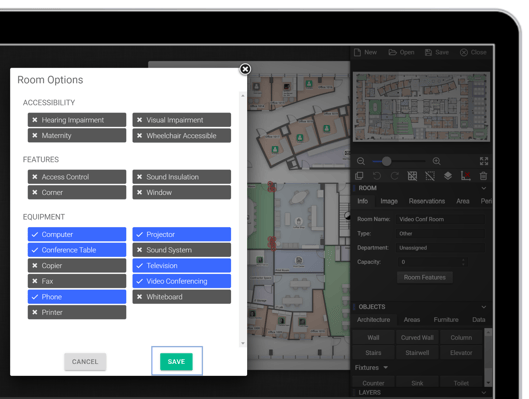529x399 pixels.
Task: Switch to the Info tab
Action: (363, 201)
